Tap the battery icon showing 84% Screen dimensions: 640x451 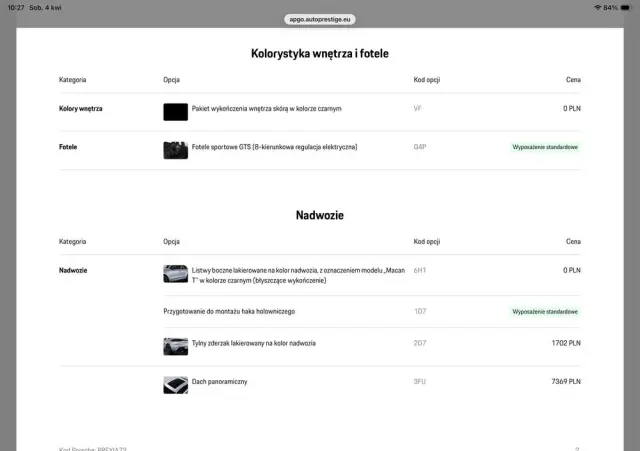pyautogui.click(x=626, y=7)
